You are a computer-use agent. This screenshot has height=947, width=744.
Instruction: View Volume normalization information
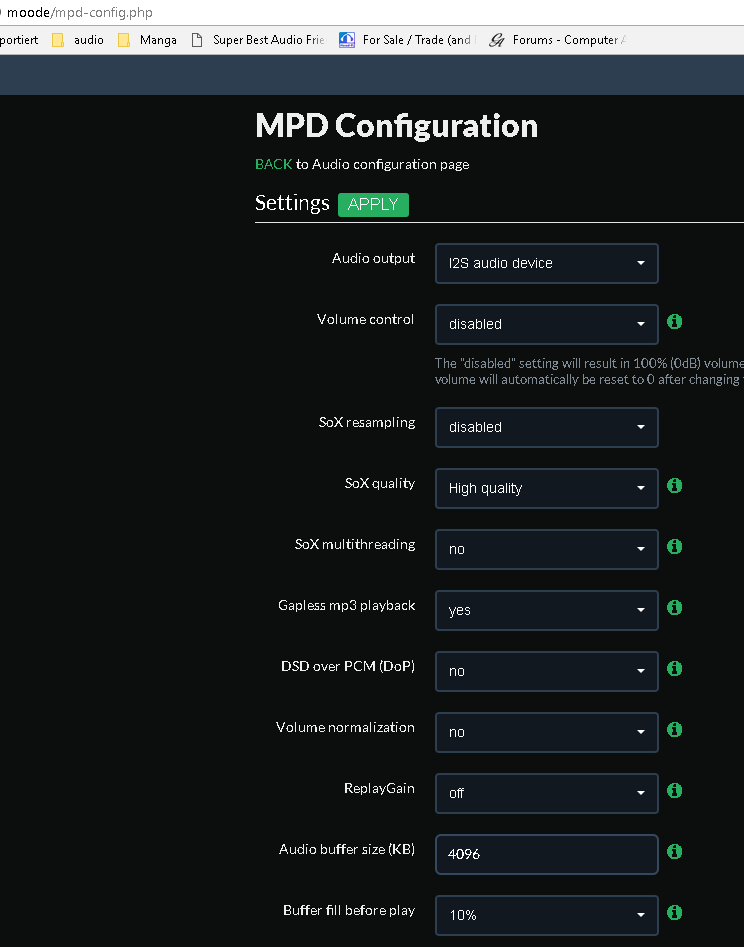pyautogui.click(x=674, y=729)
